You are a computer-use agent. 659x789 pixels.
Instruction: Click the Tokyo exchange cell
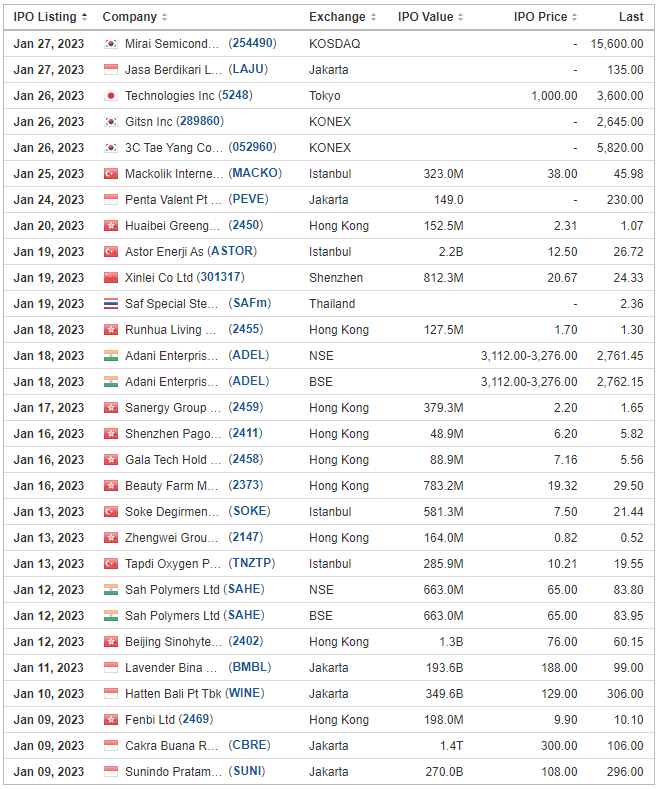click(x=324, y=96)
